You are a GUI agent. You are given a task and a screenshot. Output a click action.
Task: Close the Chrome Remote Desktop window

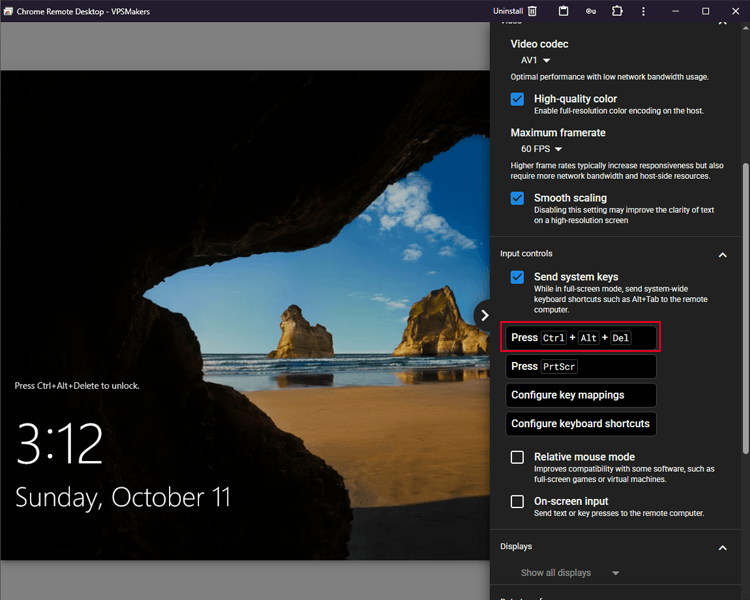click(736, 11)
